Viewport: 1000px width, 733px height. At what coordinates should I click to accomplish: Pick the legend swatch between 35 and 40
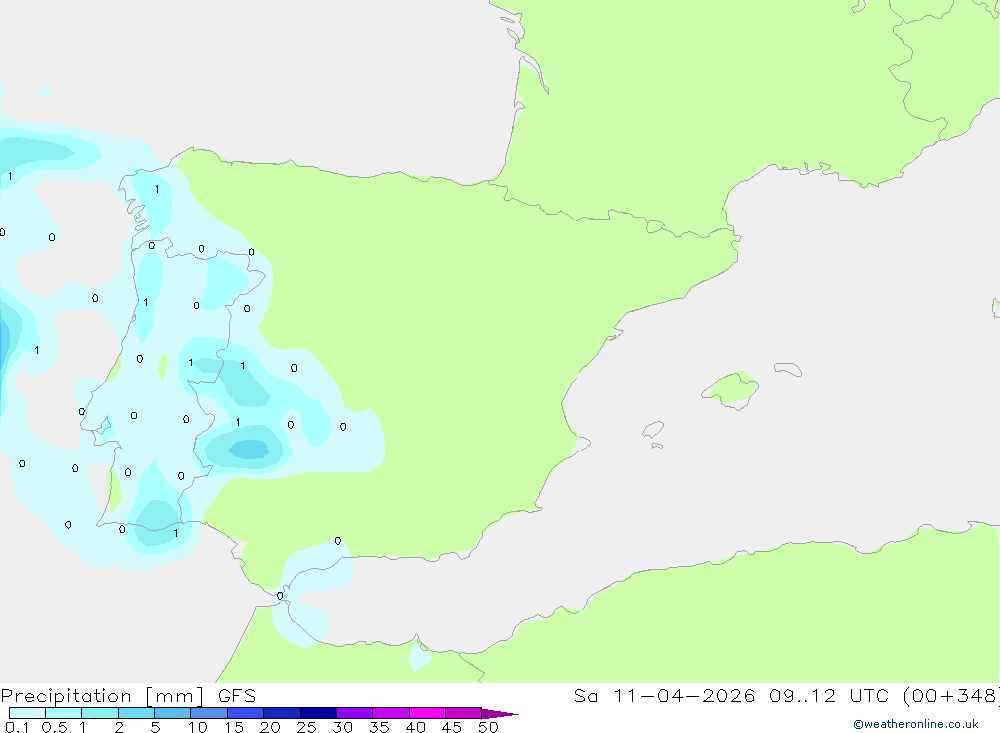391,713
